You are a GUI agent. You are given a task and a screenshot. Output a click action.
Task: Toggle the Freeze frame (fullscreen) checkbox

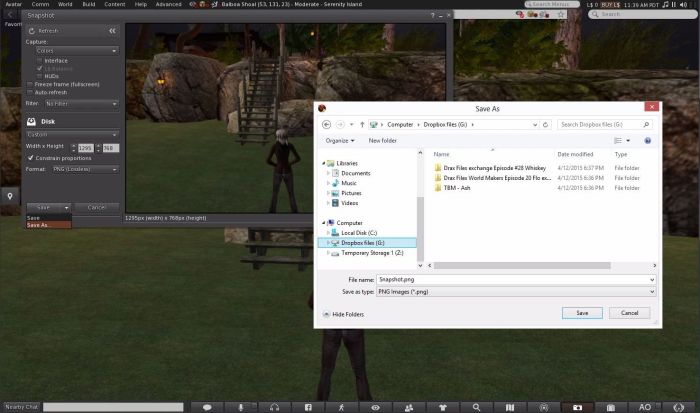click(x=30, y=84)
